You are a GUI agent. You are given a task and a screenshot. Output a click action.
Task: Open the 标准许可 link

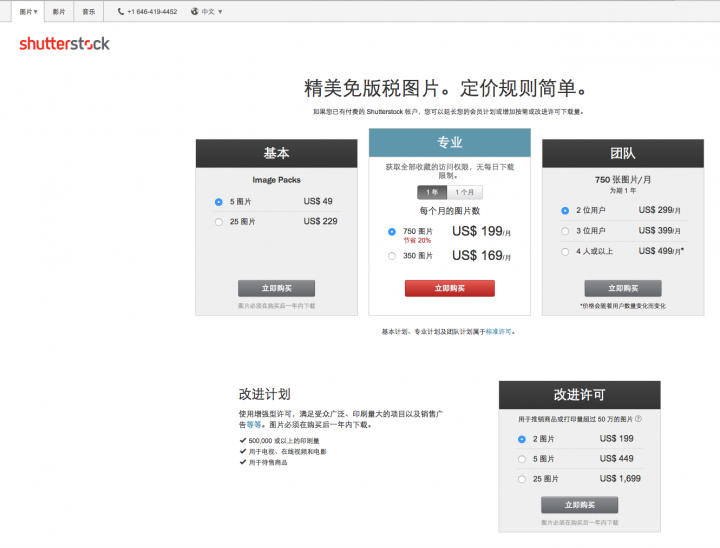tap(498, 332)
